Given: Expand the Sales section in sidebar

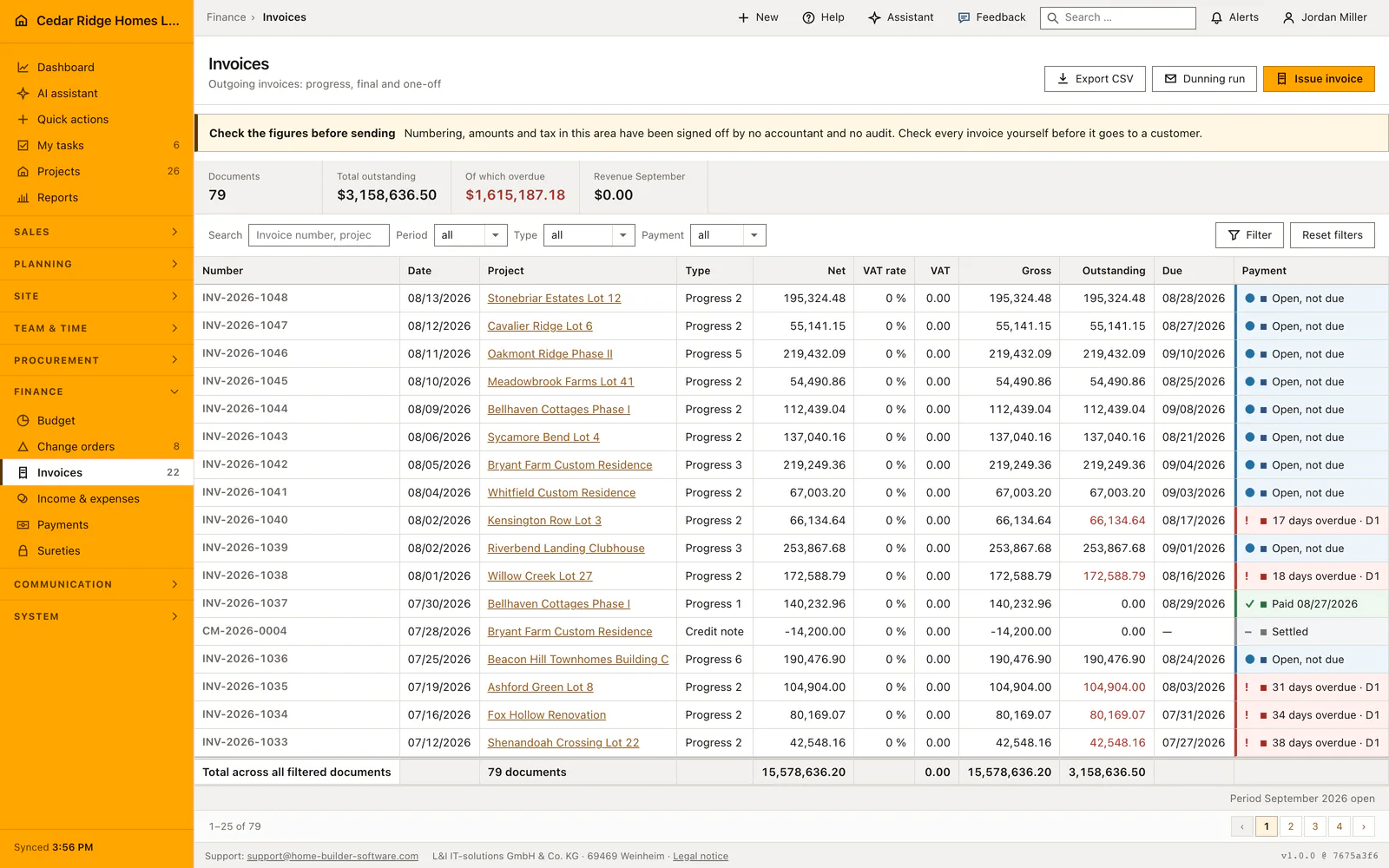Looking at the screenshot, I should click(96, 233).
